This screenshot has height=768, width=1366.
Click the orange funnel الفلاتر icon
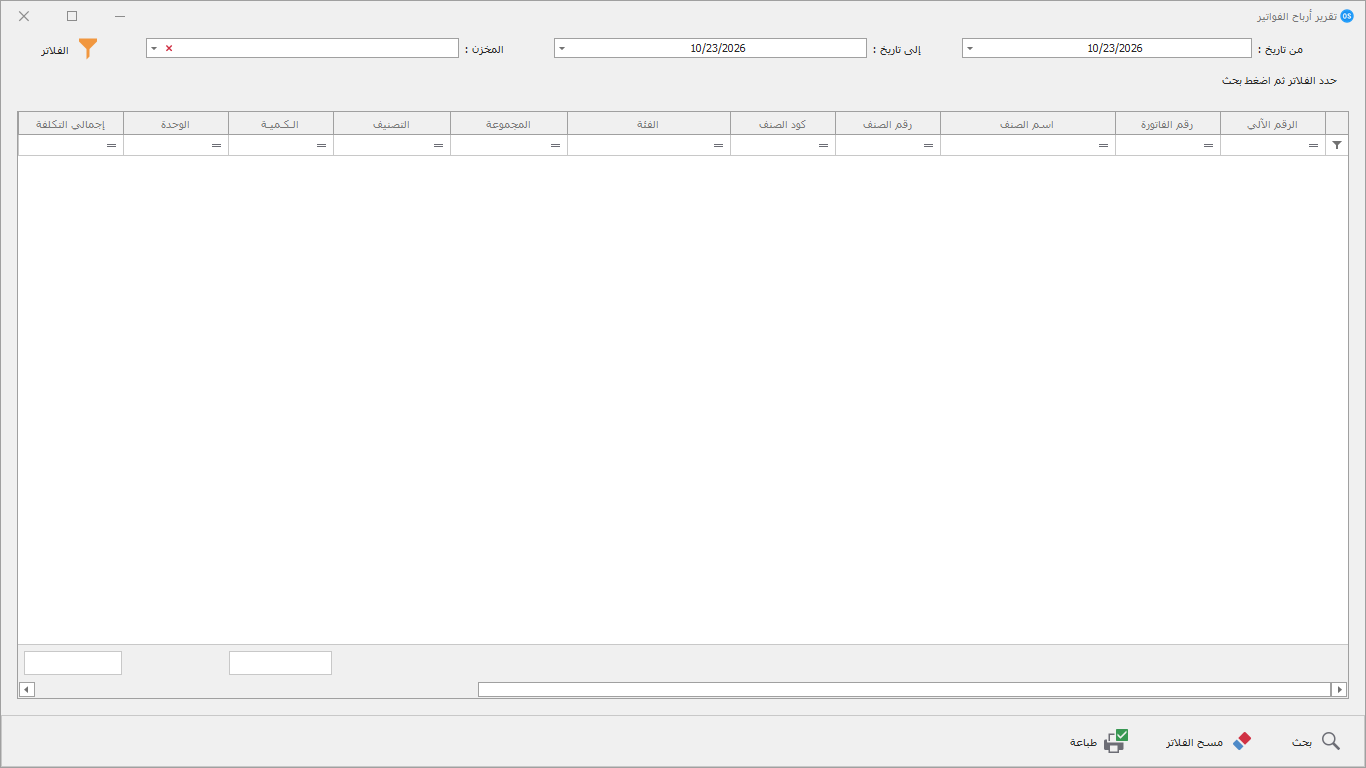88,48
